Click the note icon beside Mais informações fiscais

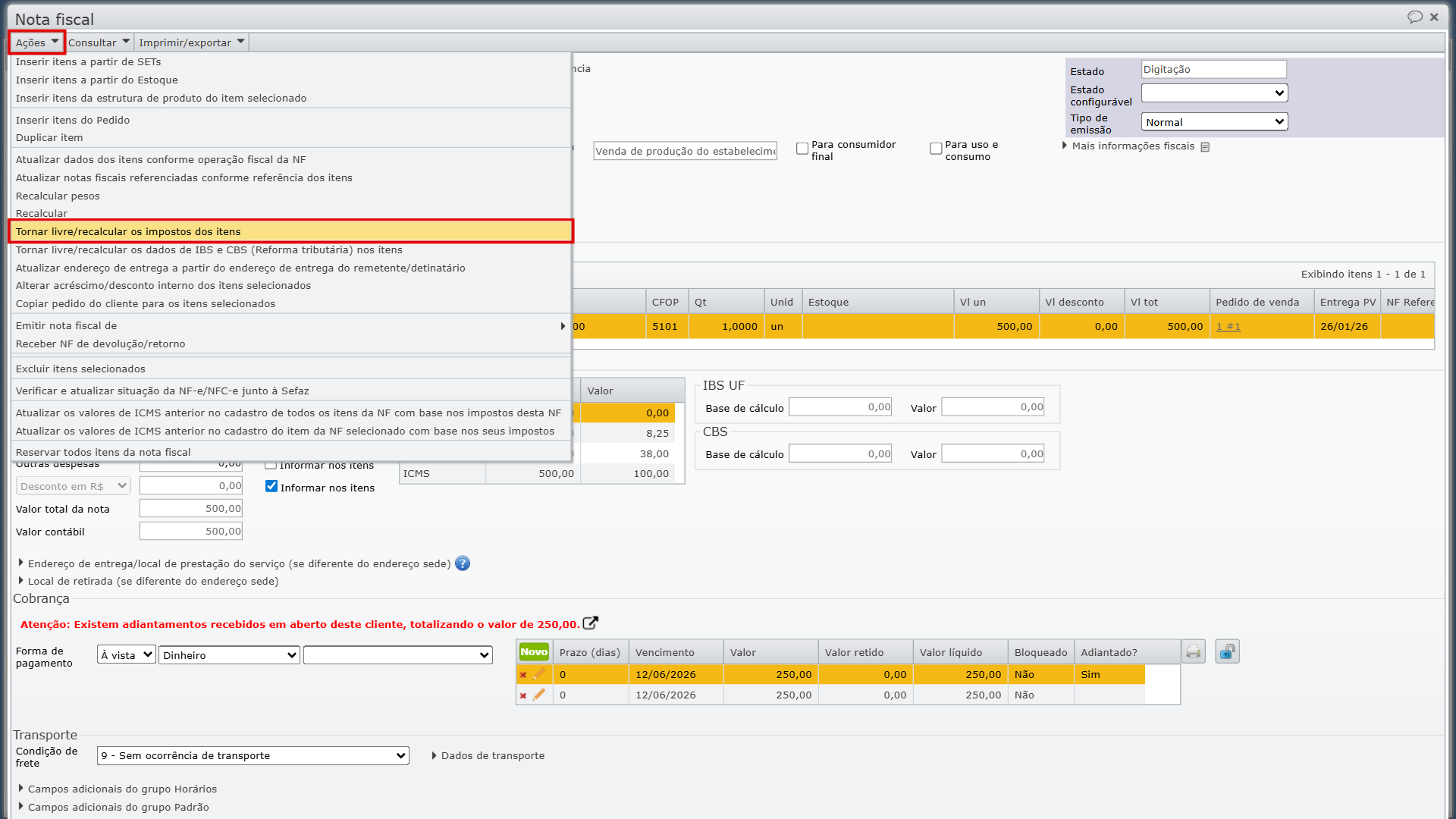(x=1205, y=146)
